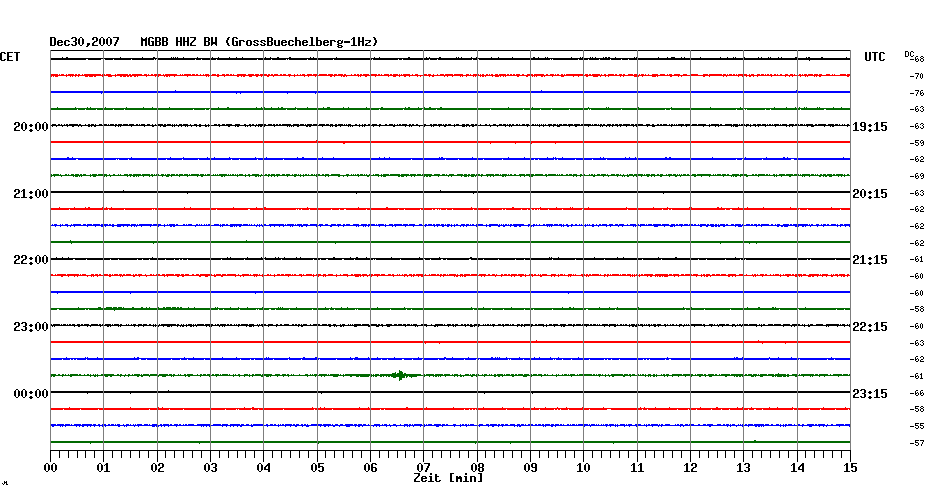
Task: Pick the 04 minute axis label
Action: (264, 468)
